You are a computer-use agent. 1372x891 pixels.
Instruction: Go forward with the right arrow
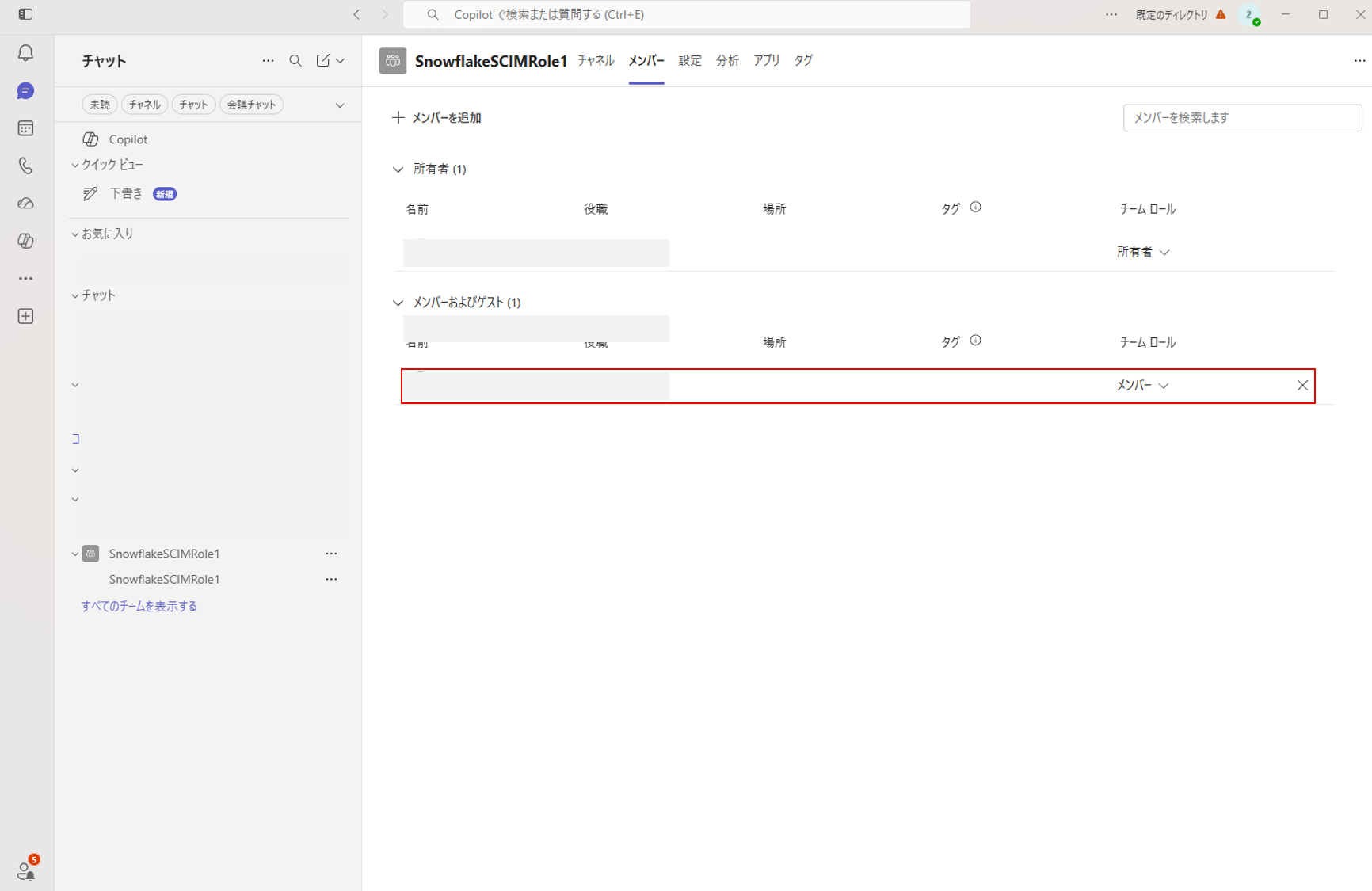[385, 14]
